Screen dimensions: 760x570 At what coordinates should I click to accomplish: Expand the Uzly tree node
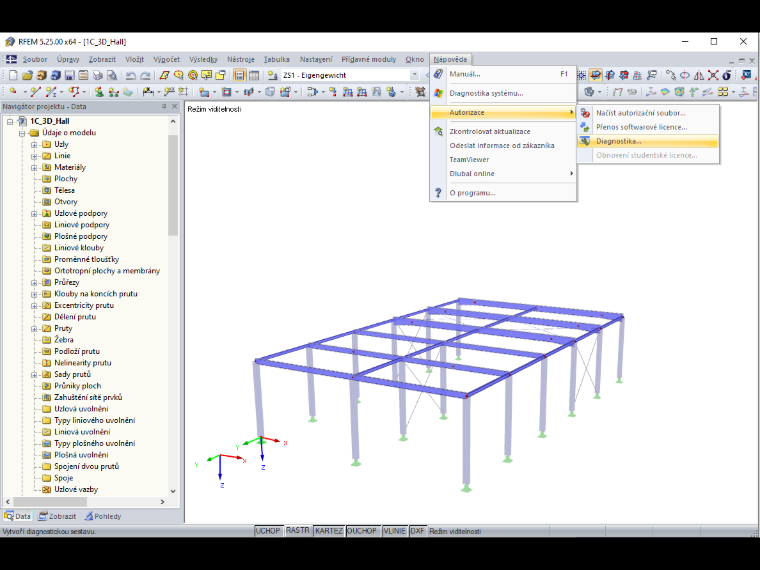[34, 144]
